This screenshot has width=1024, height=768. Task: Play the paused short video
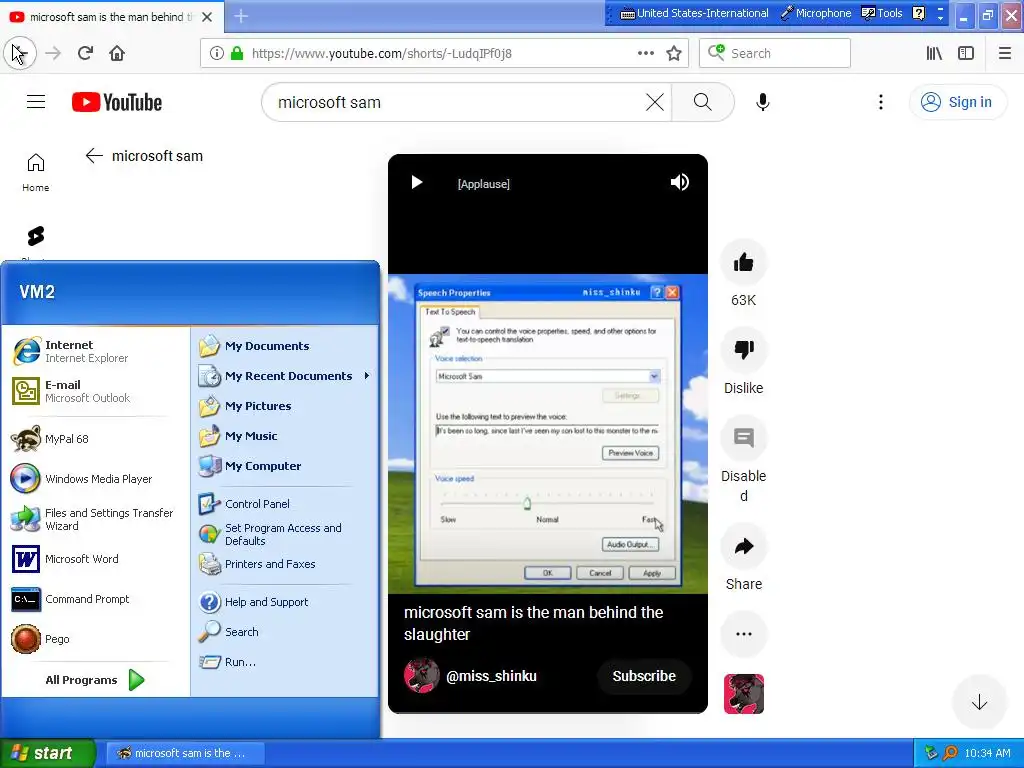417,182
